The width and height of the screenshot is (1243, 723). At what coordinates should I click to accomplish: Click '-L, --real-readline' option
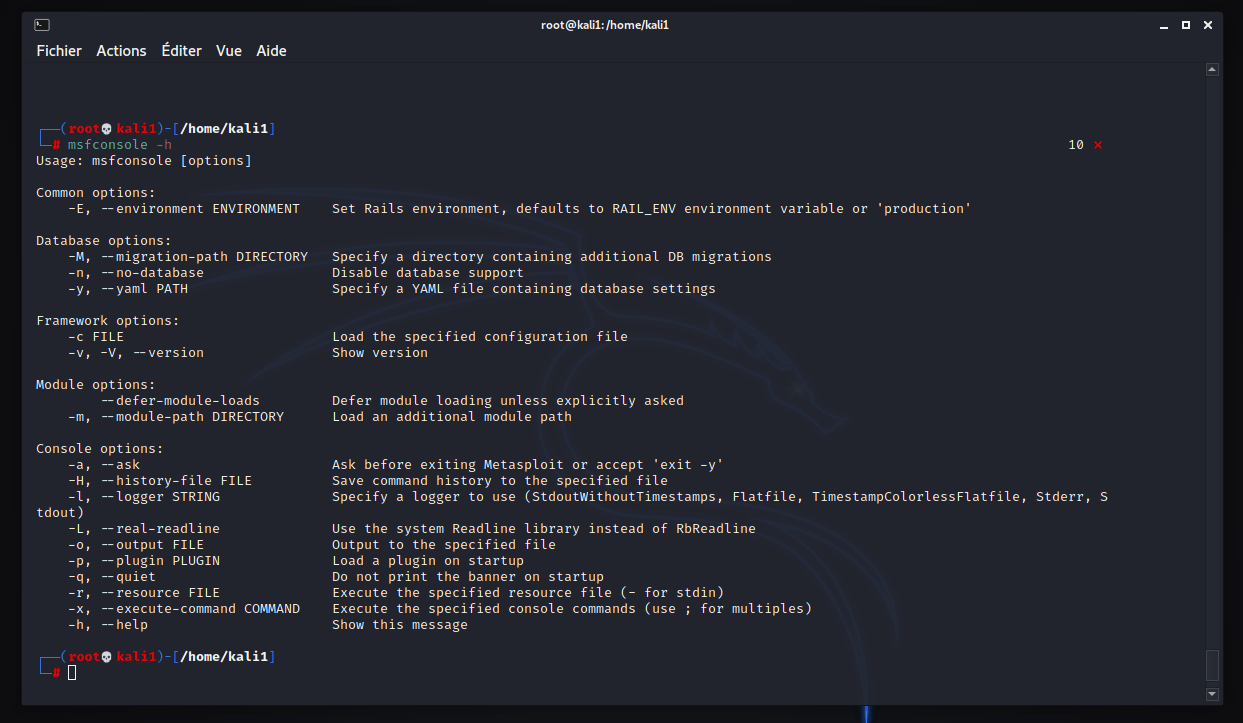[144, 529]
